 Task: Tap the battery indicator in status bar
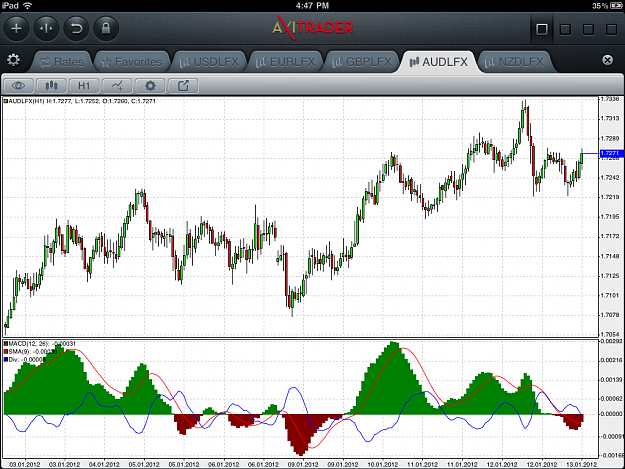click(x=616, y=6)
